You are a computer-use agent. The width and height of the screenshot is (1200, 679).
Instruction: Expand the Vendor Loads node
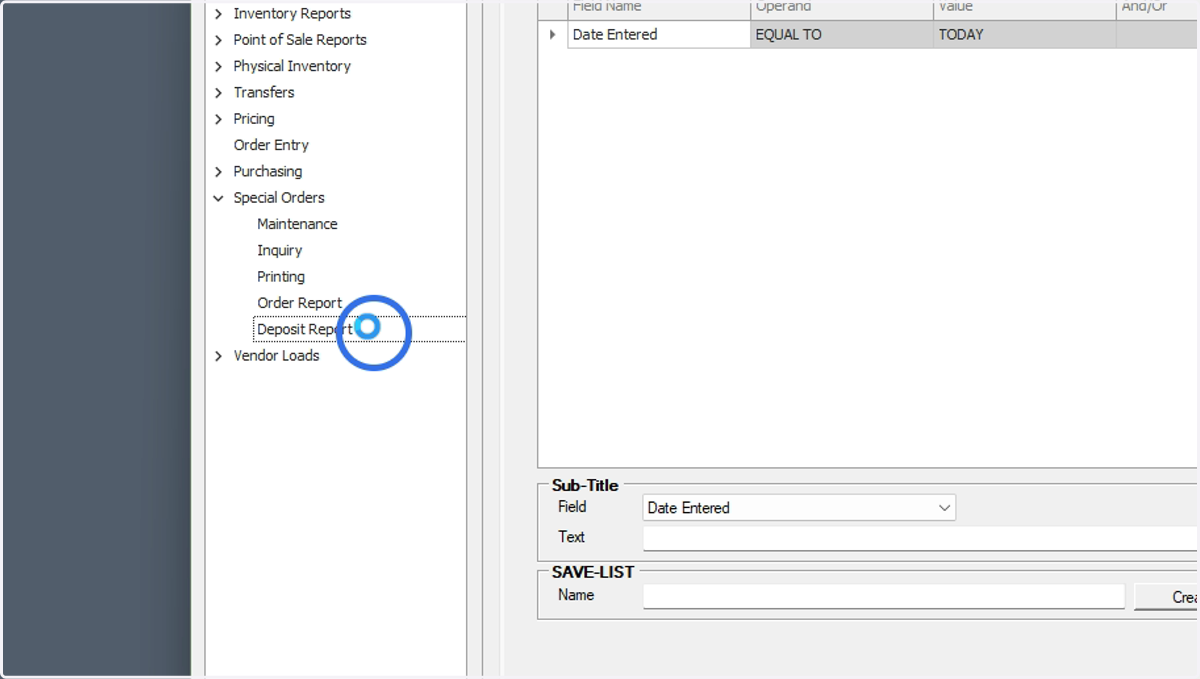218,356
